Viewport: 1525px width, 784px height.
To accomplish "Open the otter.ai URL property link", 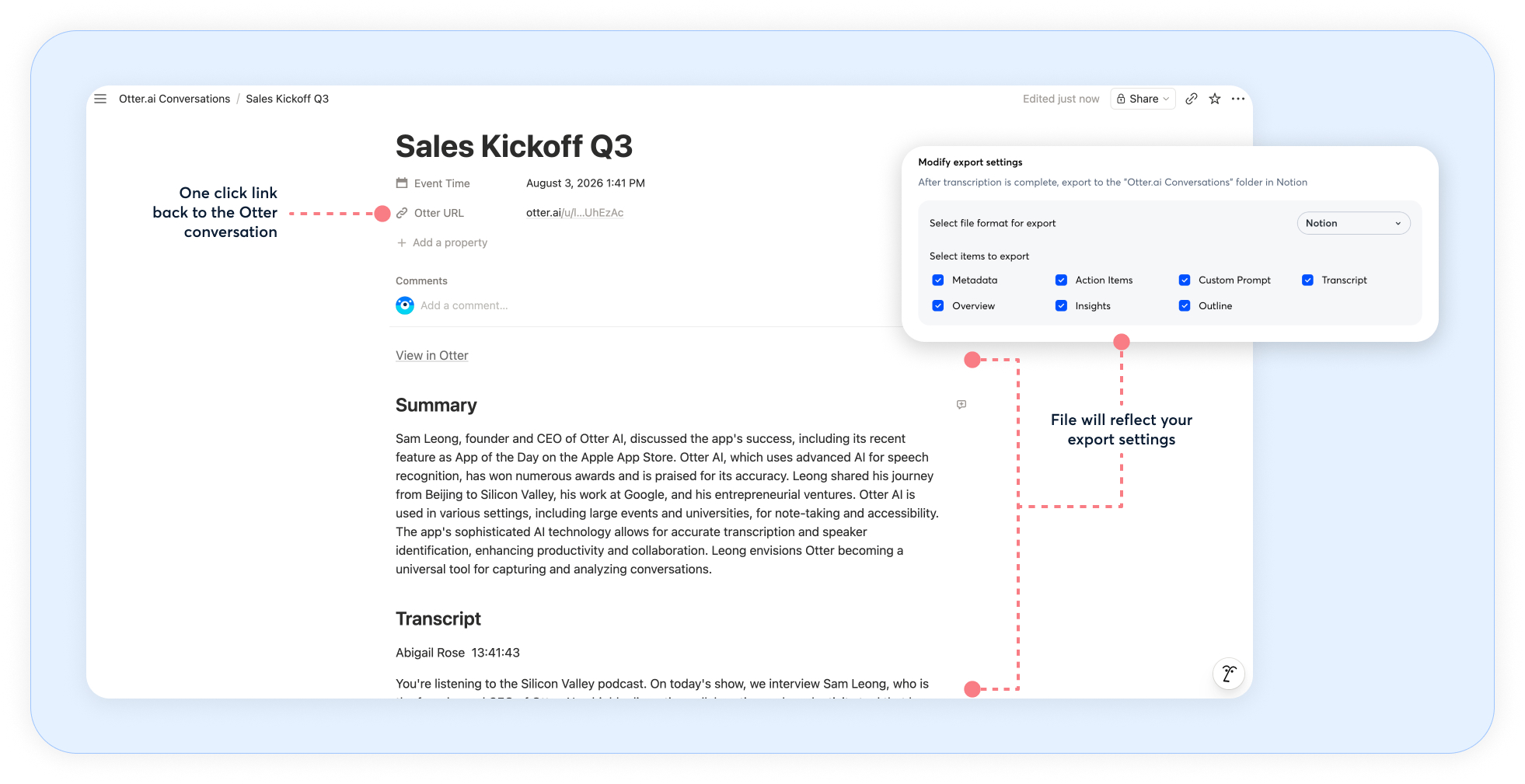I will click(x=574, y=213).
